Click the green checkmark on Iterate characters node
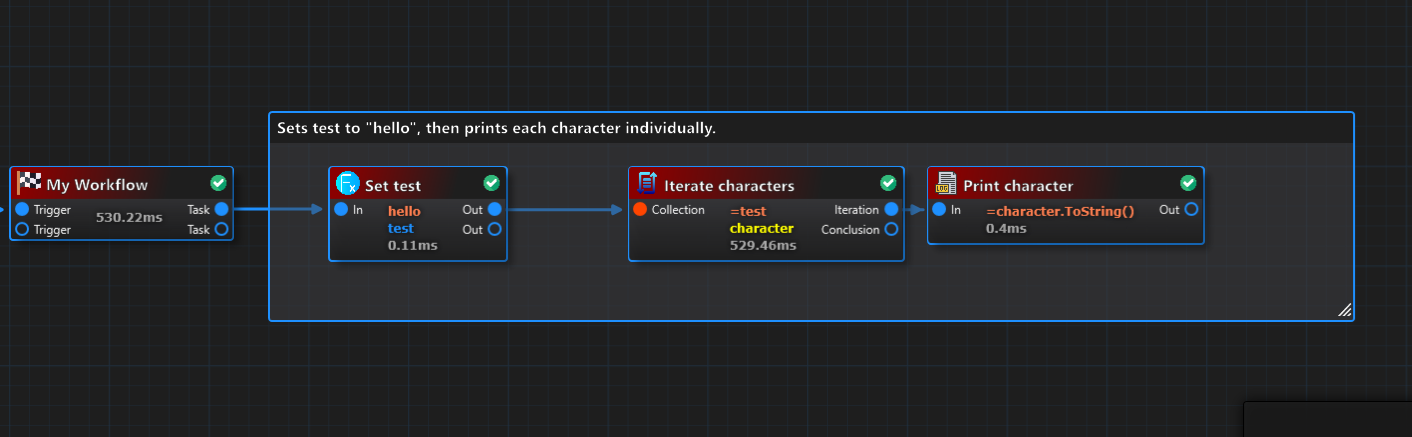 [x=888, y=183]
